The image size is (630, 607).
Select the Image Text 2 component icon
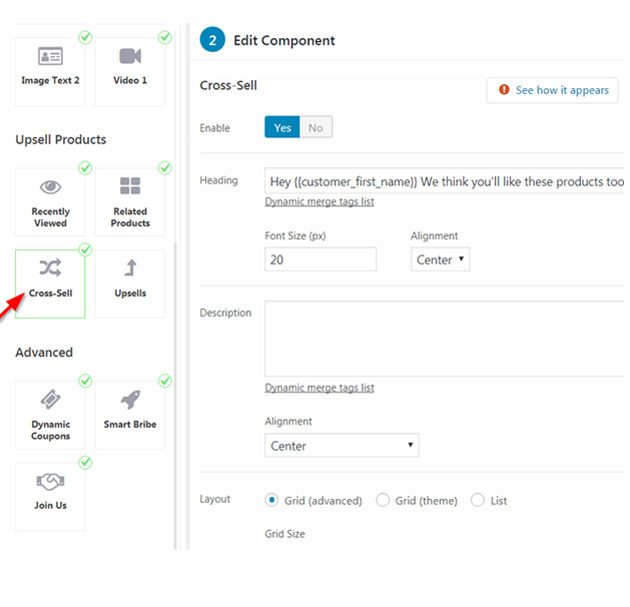click(50, 56)
